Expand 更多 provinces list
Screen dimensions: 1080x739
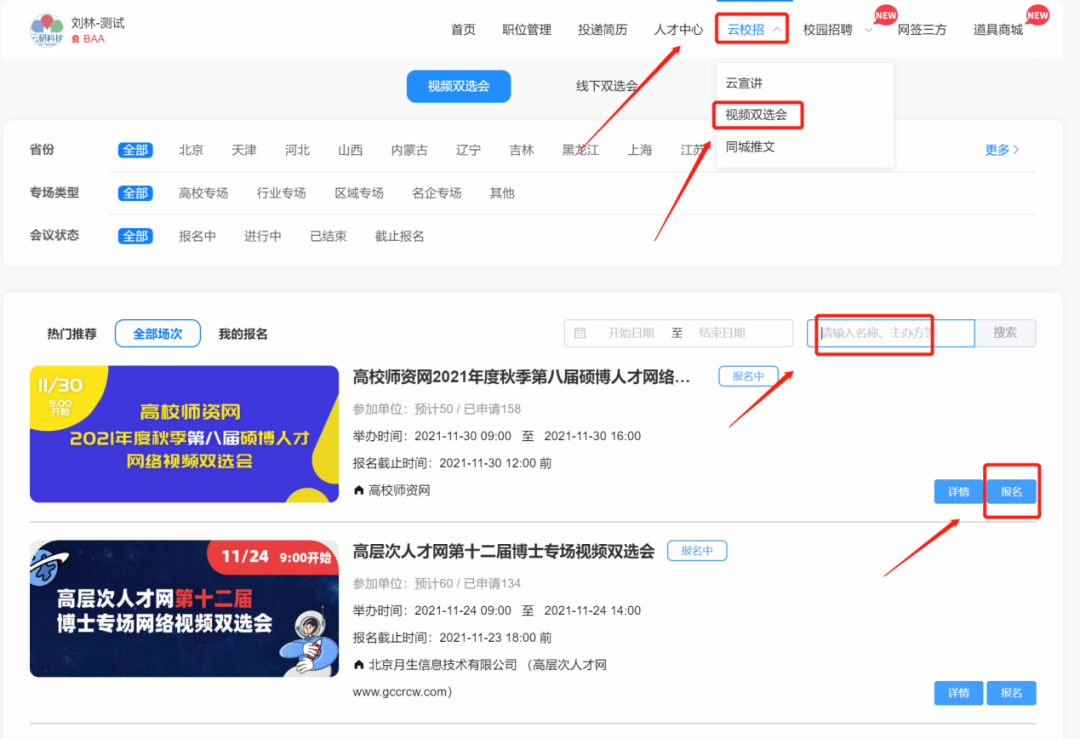tap(1002, 150)
